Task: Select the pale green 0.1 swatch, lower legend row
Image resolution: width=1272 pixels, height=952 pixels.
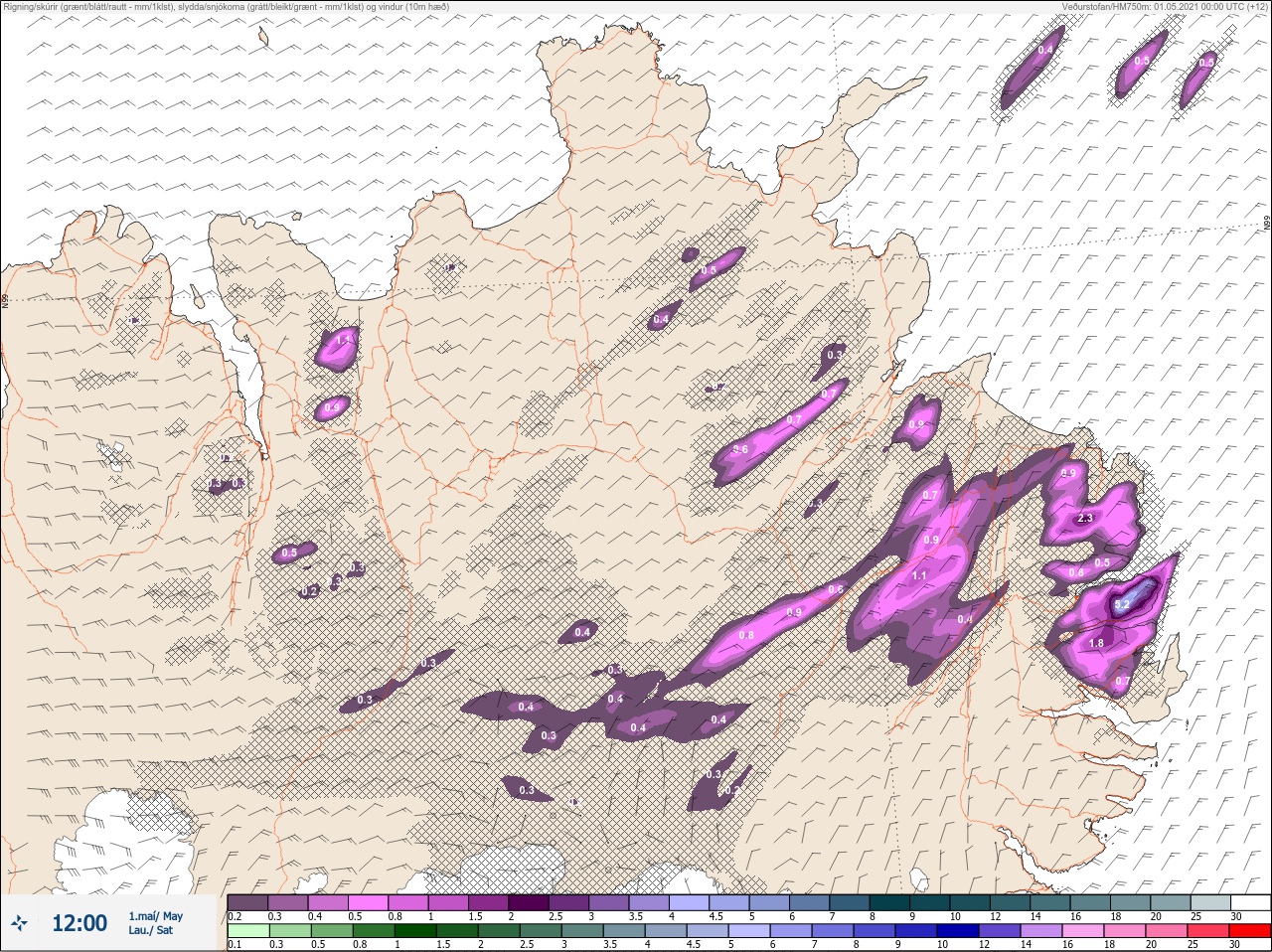Action: pyautogui.click(x=247, y=931)
